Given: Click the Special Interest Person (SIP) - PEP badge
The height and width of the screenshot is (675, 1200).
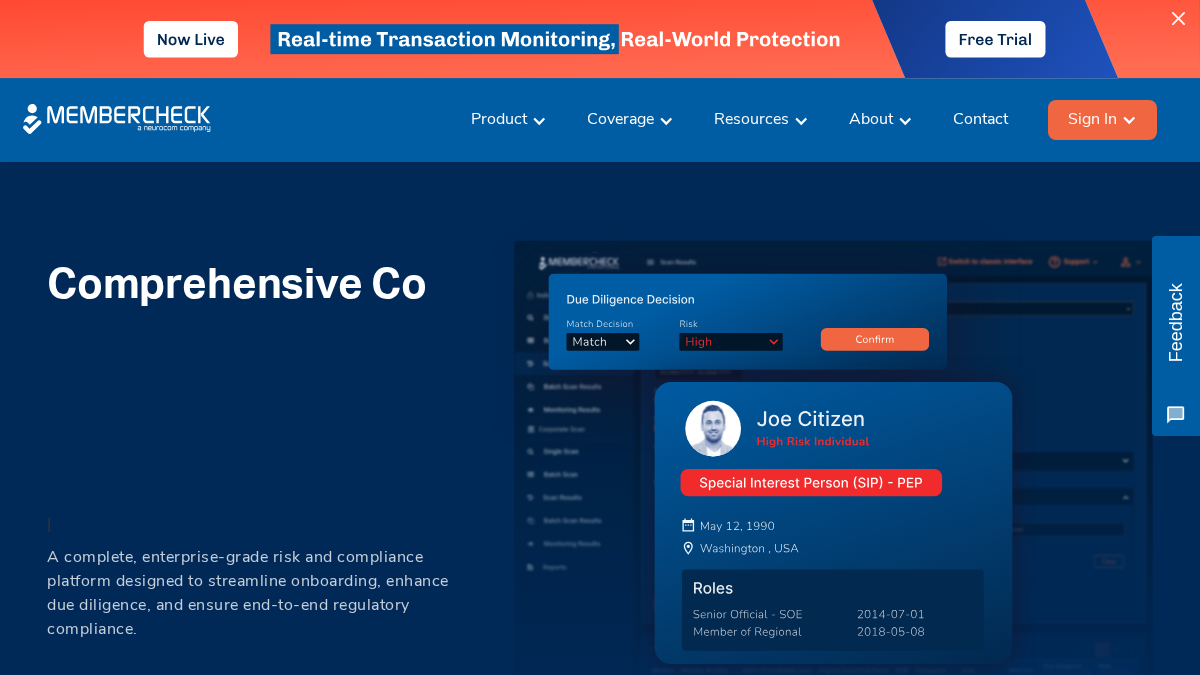Looking at the screenshot, I should tap(811, 483).
